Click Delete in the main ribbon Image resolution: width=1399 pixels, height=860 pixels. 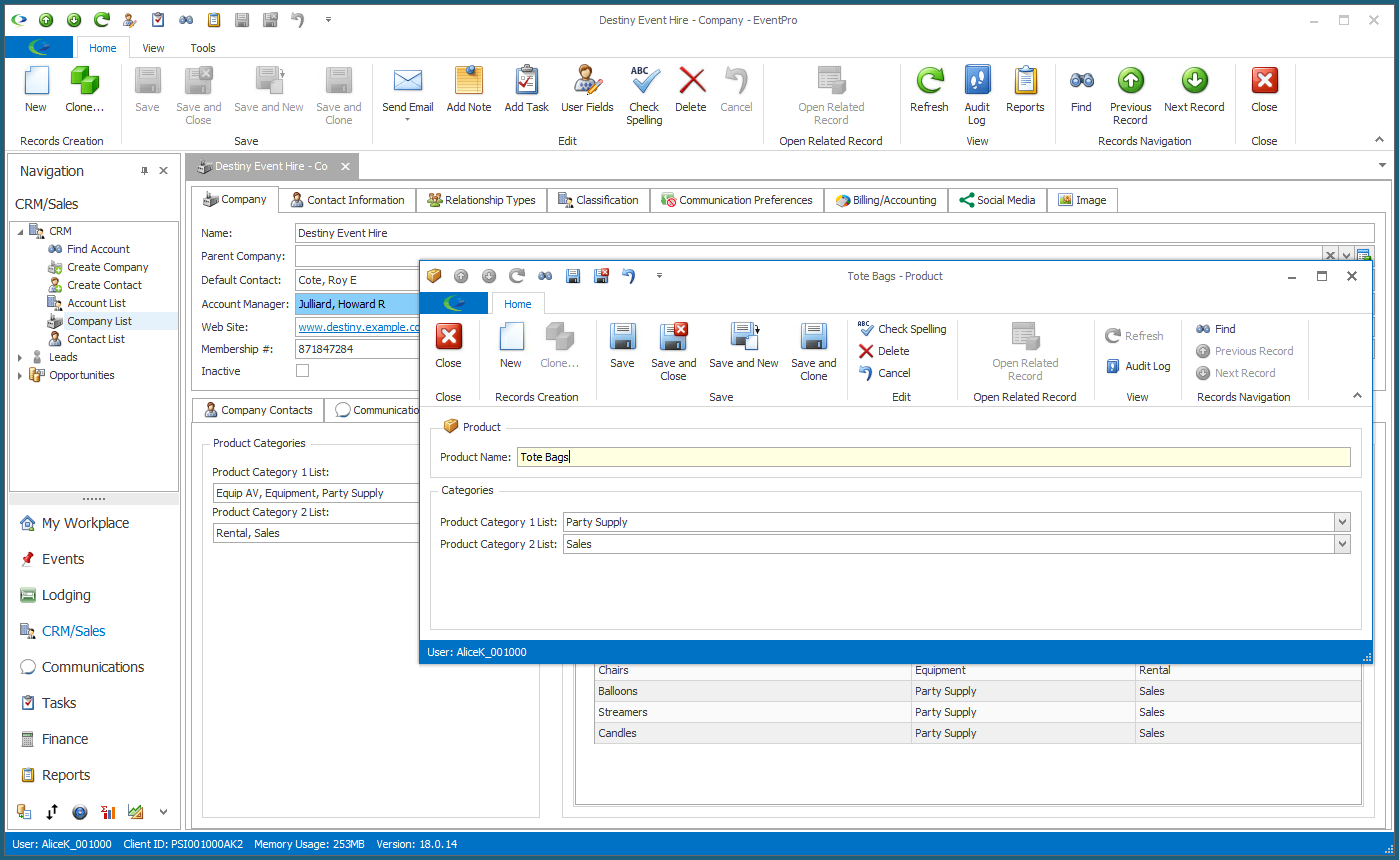[x=691, y=89]
